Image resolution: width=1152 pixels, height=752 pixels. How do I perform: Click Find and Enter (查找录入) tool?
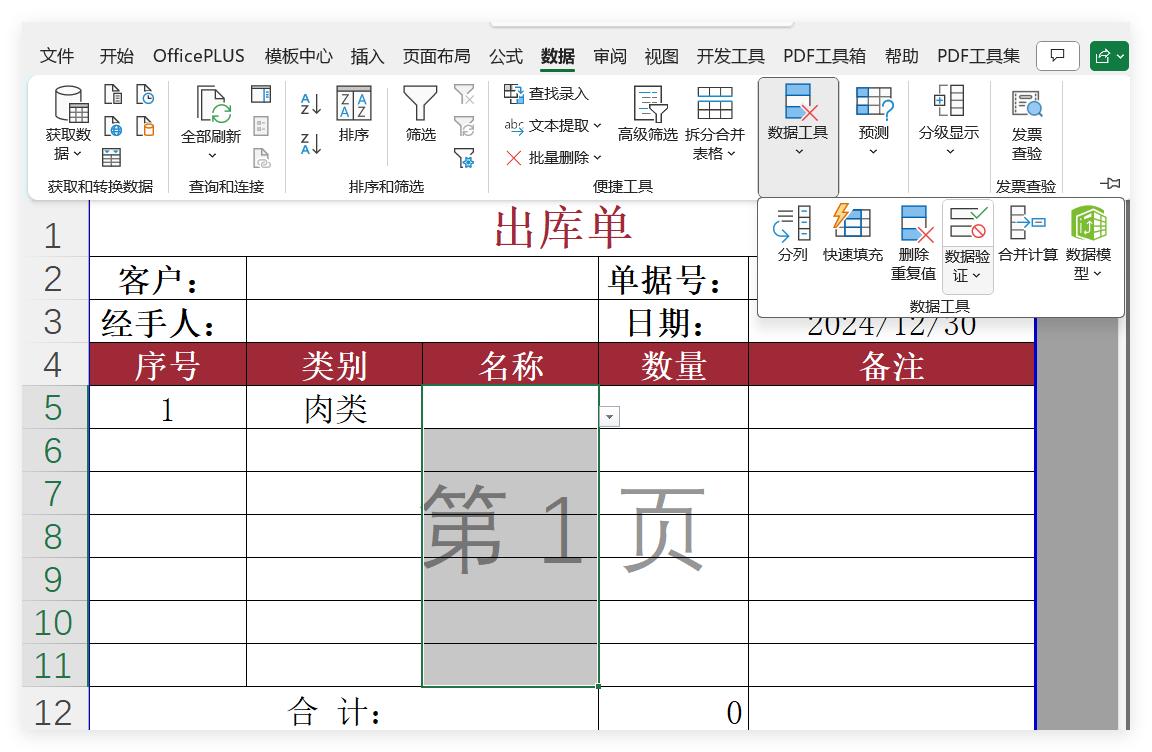[x=546, y=93]
